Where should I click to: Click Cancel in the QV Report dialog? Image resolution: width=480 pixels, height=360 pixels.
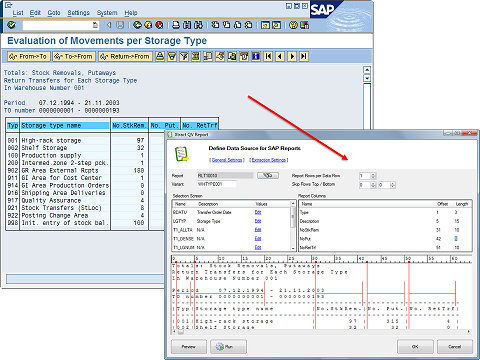[x=455, y=347]
